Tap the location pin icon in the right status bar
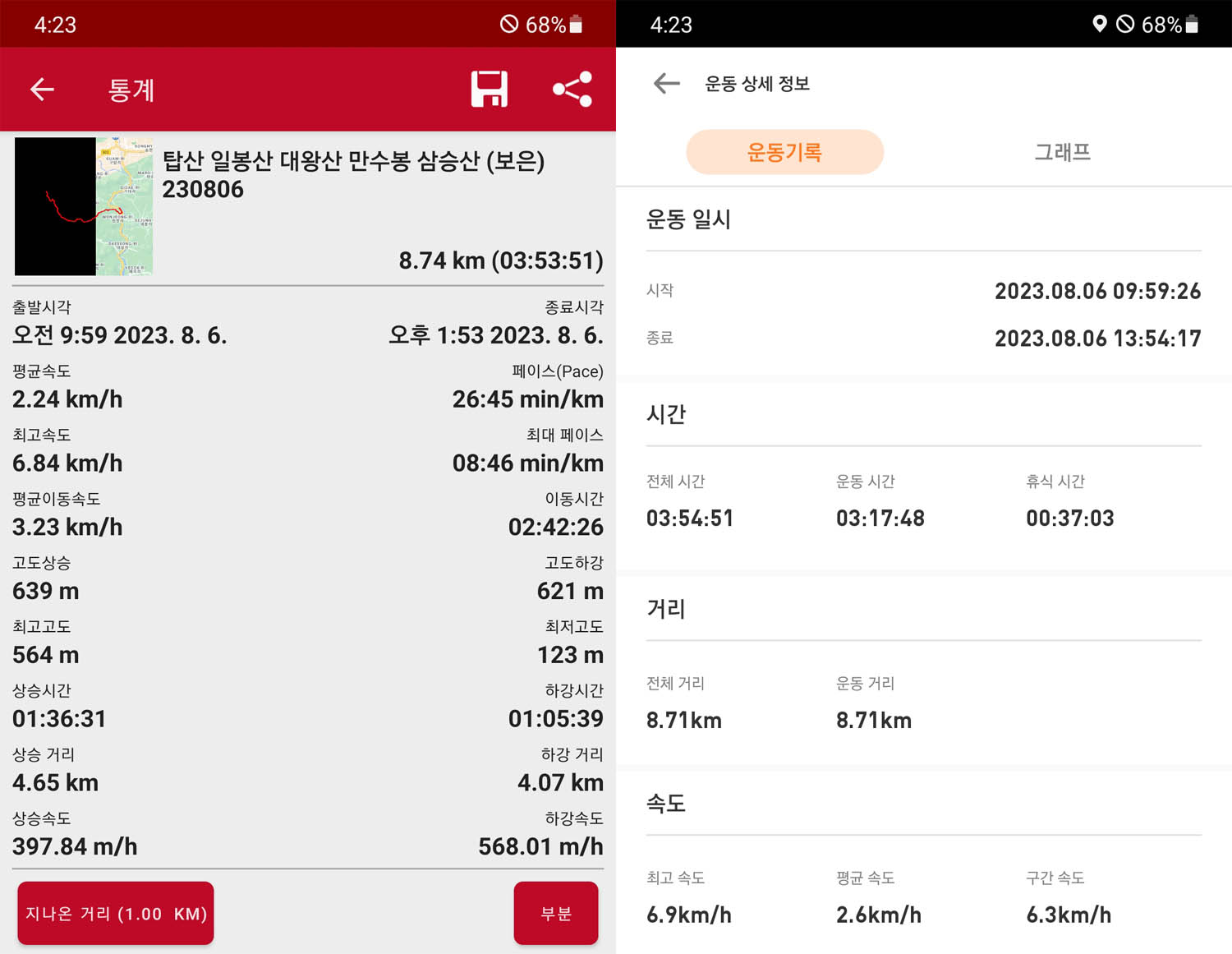This screenshot has width=1232, height=954. pos(1099,24)
